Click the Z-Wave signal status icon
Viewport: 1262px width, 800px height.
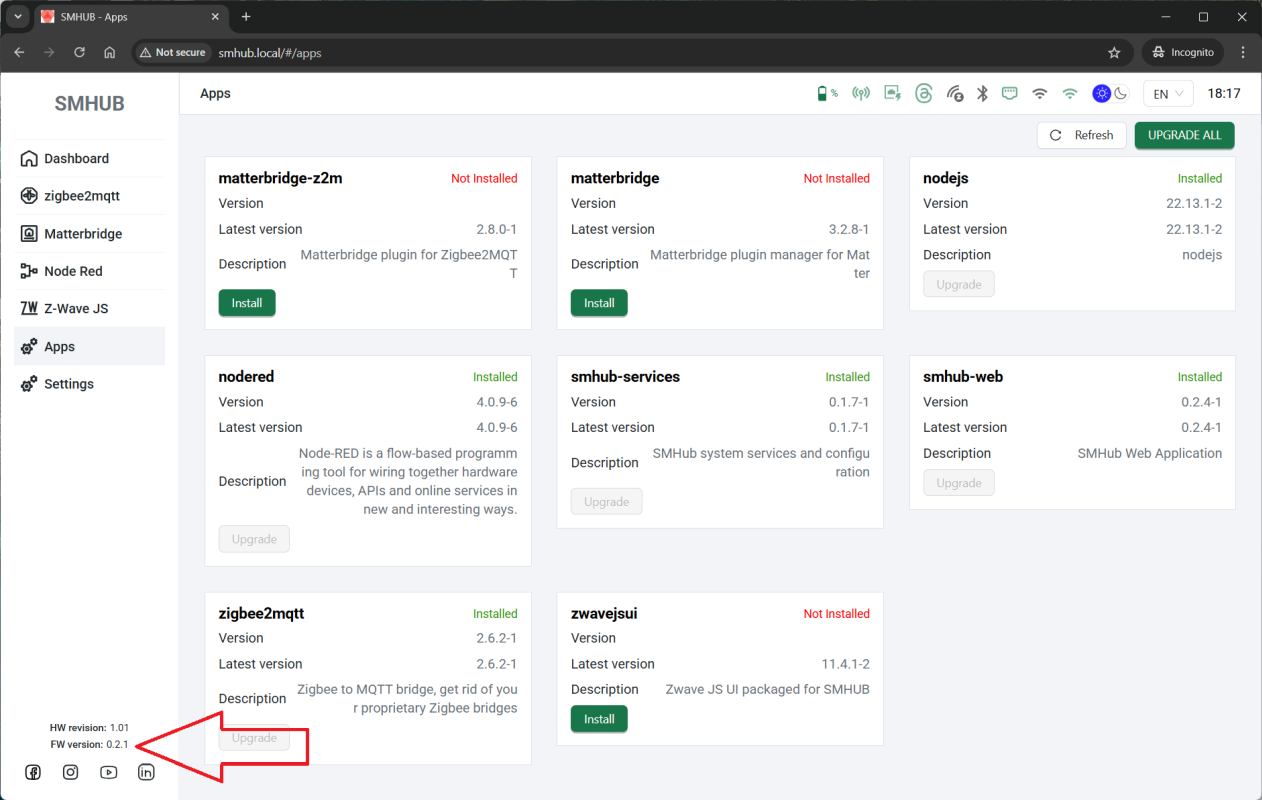coord(954,93)
